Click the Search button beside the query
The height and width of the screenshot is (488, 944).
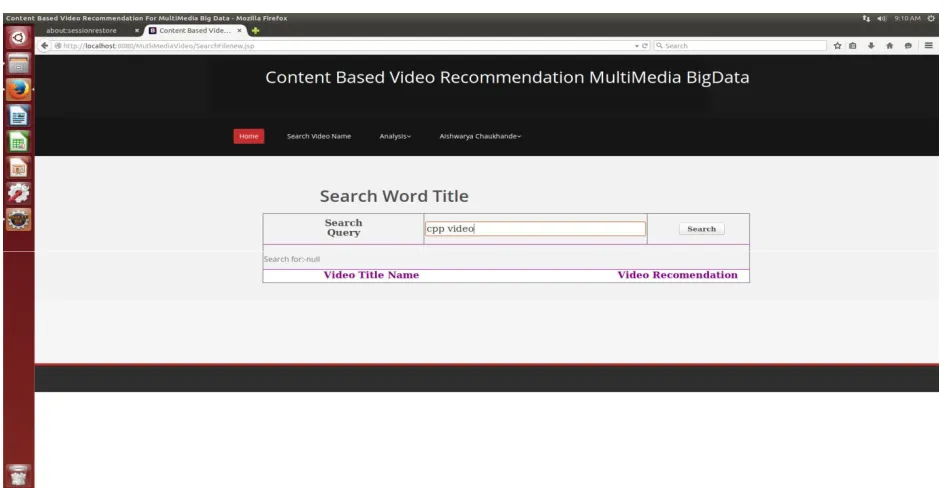pyautogui.click(x=701, y=229)
